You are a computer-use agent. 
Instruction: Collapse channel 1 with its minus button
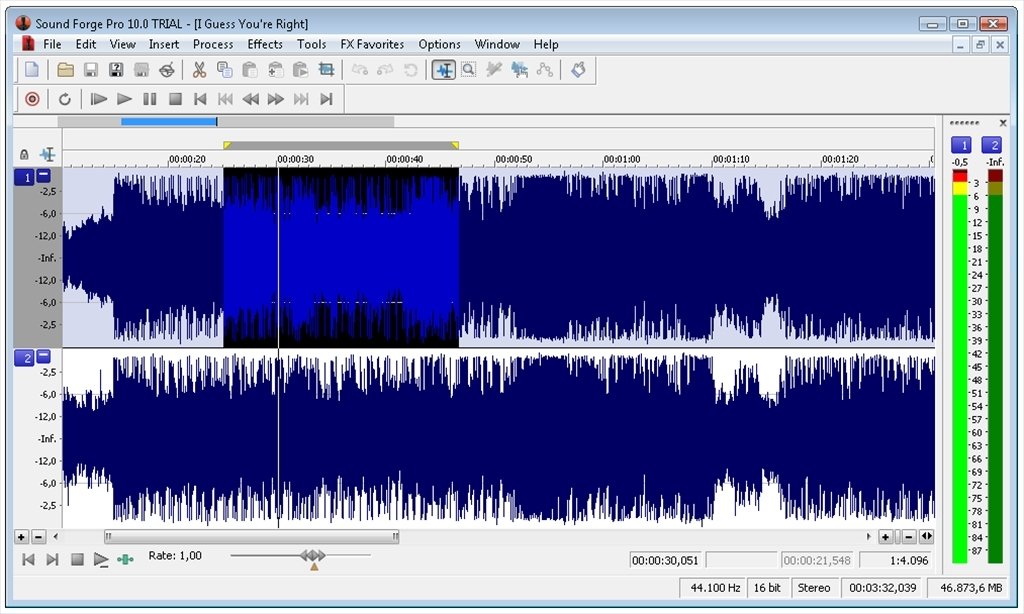pyautogui.click(x=43, y=175)
